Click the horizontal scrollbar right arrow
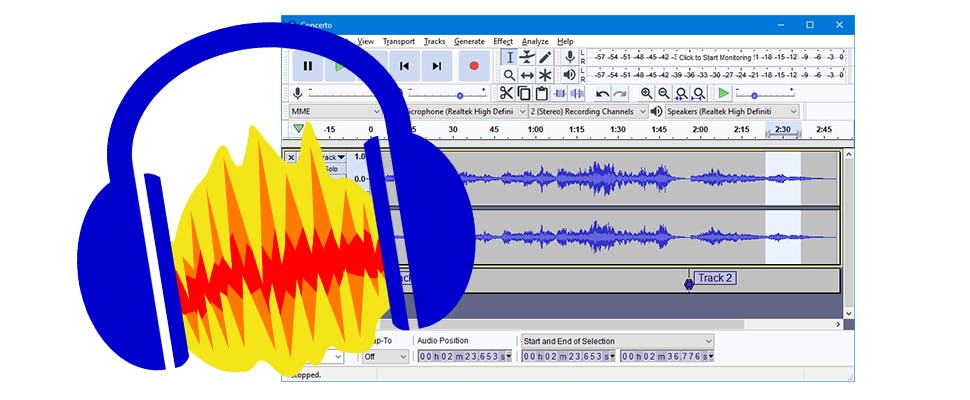Image resolution: width=970 pixels, height=400 pixels. pyautogui.click(x=839, y=325)
